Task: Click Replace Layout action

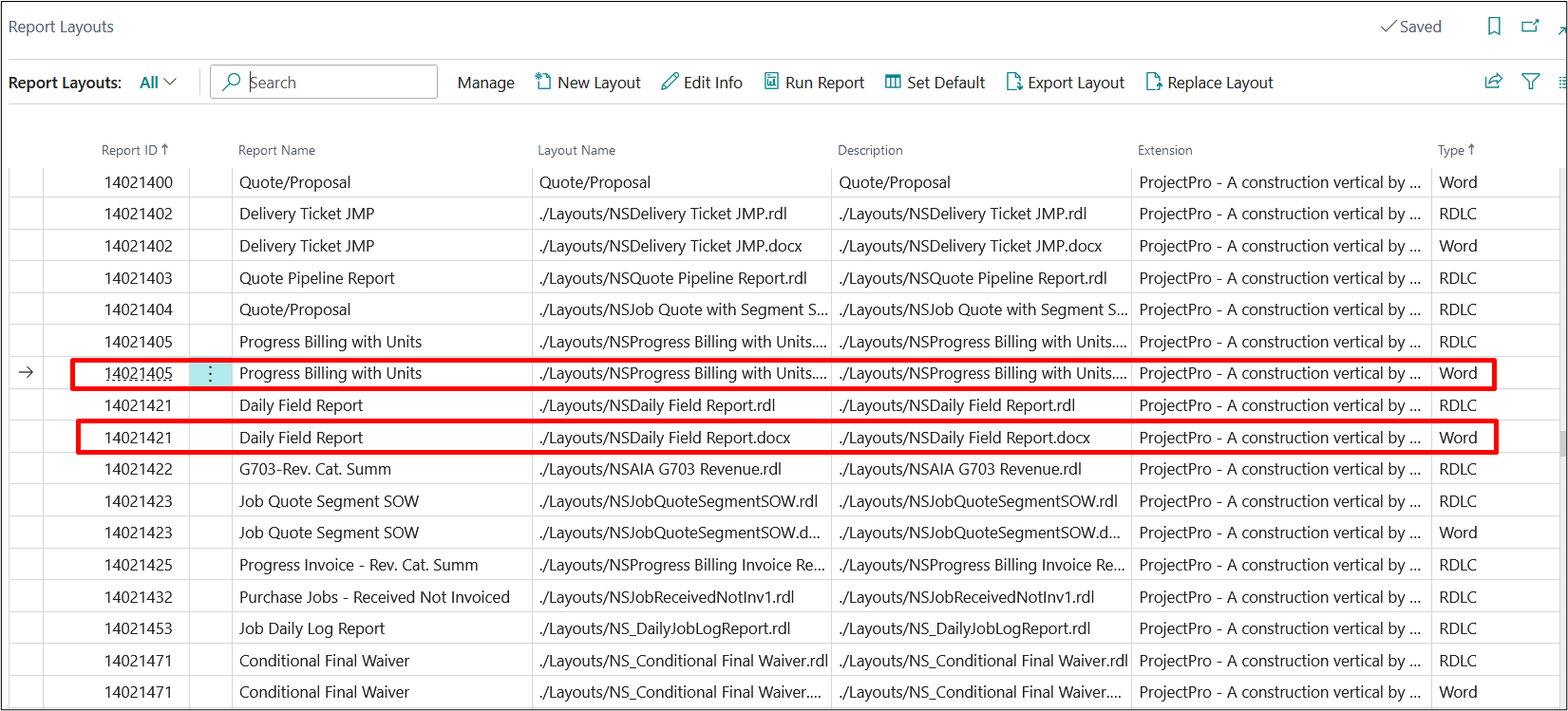Action: (x=1209, y=83)
